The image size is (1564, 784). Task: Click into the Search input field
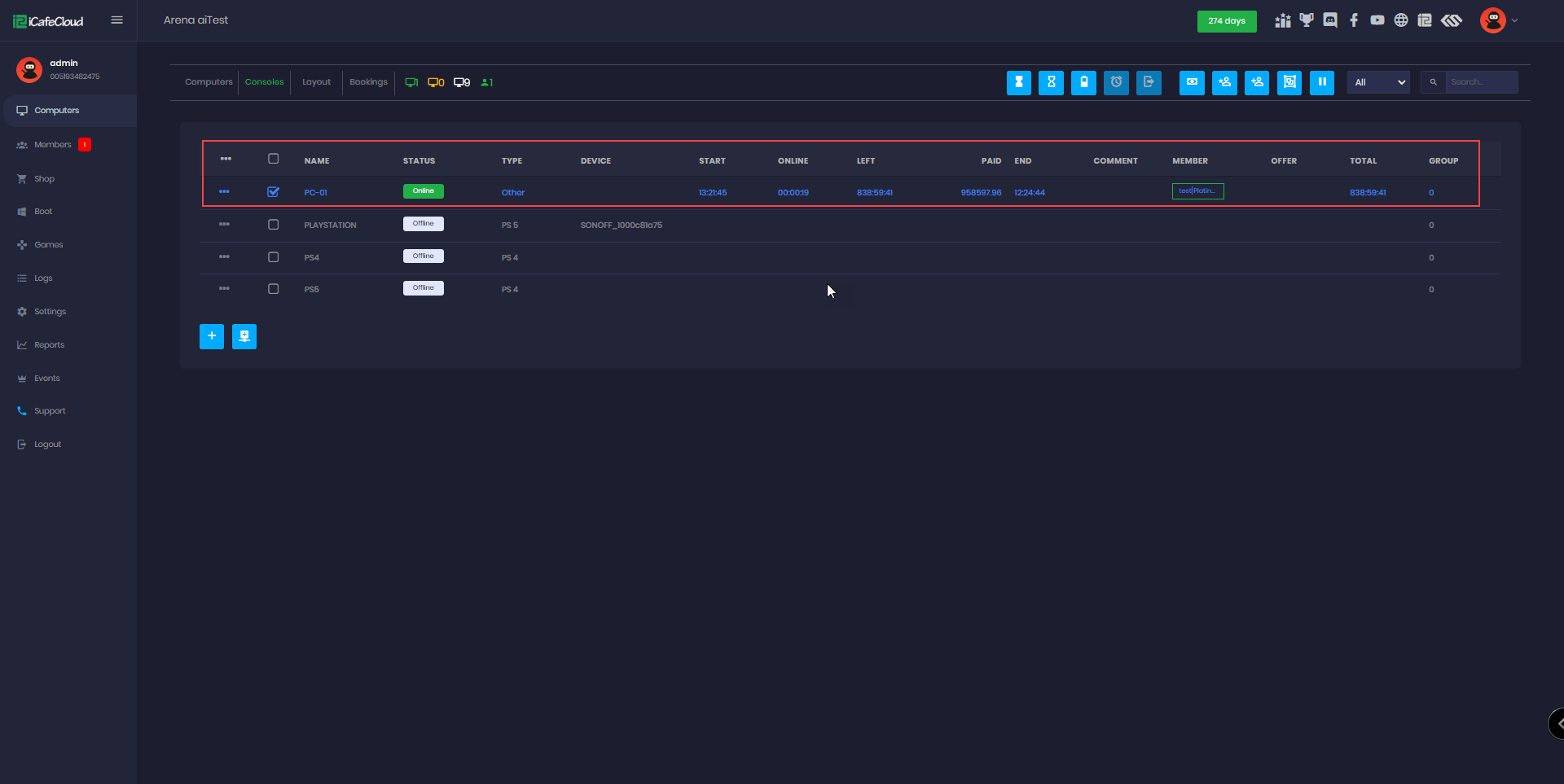pos(1481,82)
